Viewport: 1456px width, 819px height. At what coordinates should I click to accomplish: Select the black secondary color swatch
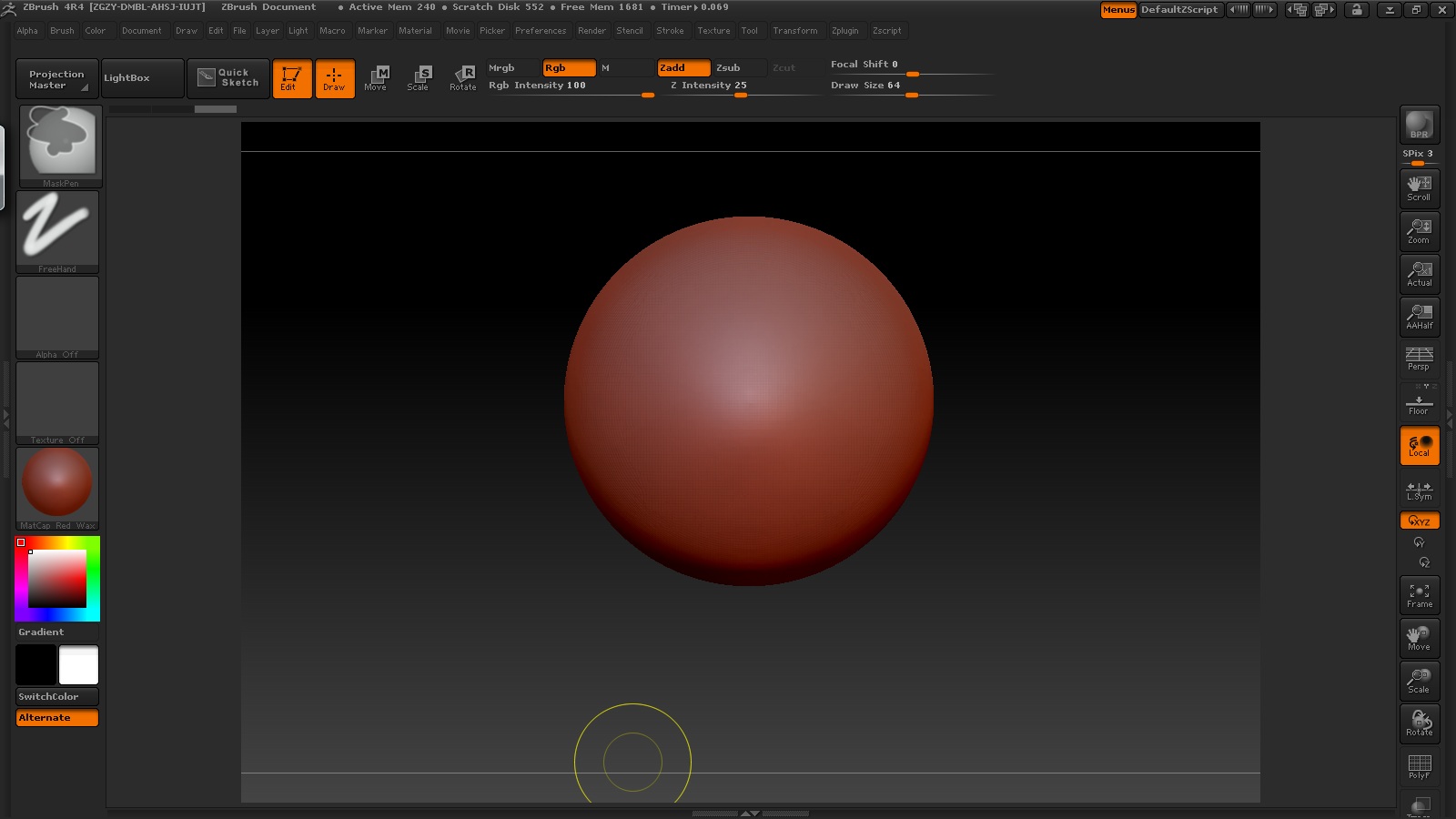coord(36,665)
